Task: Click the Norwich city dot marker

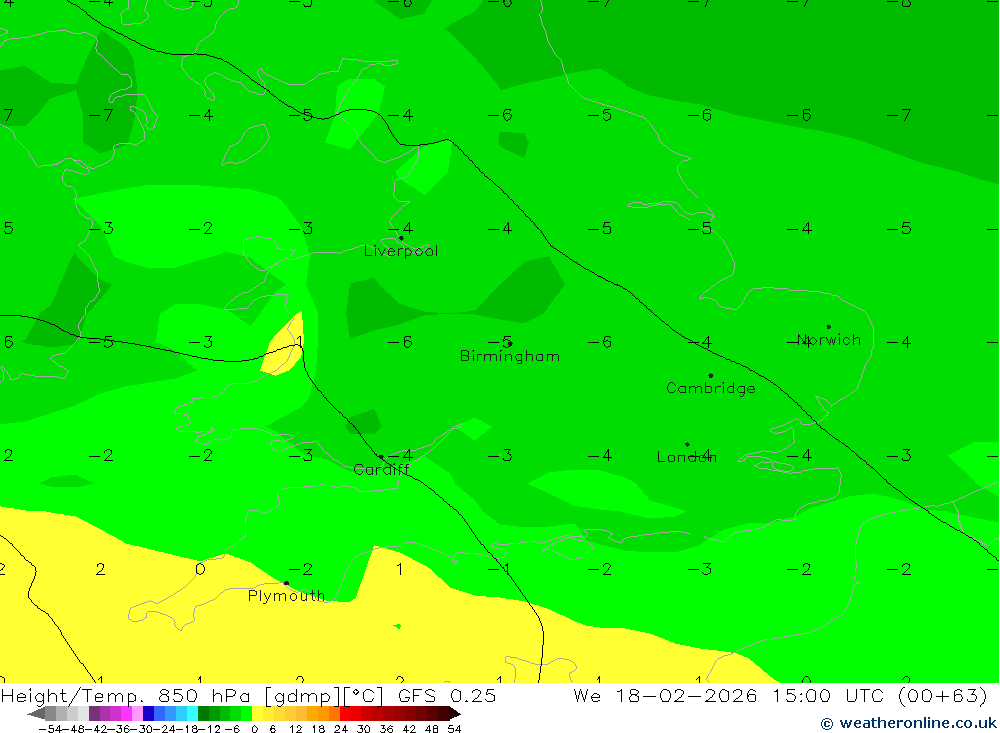Action: 828,327
